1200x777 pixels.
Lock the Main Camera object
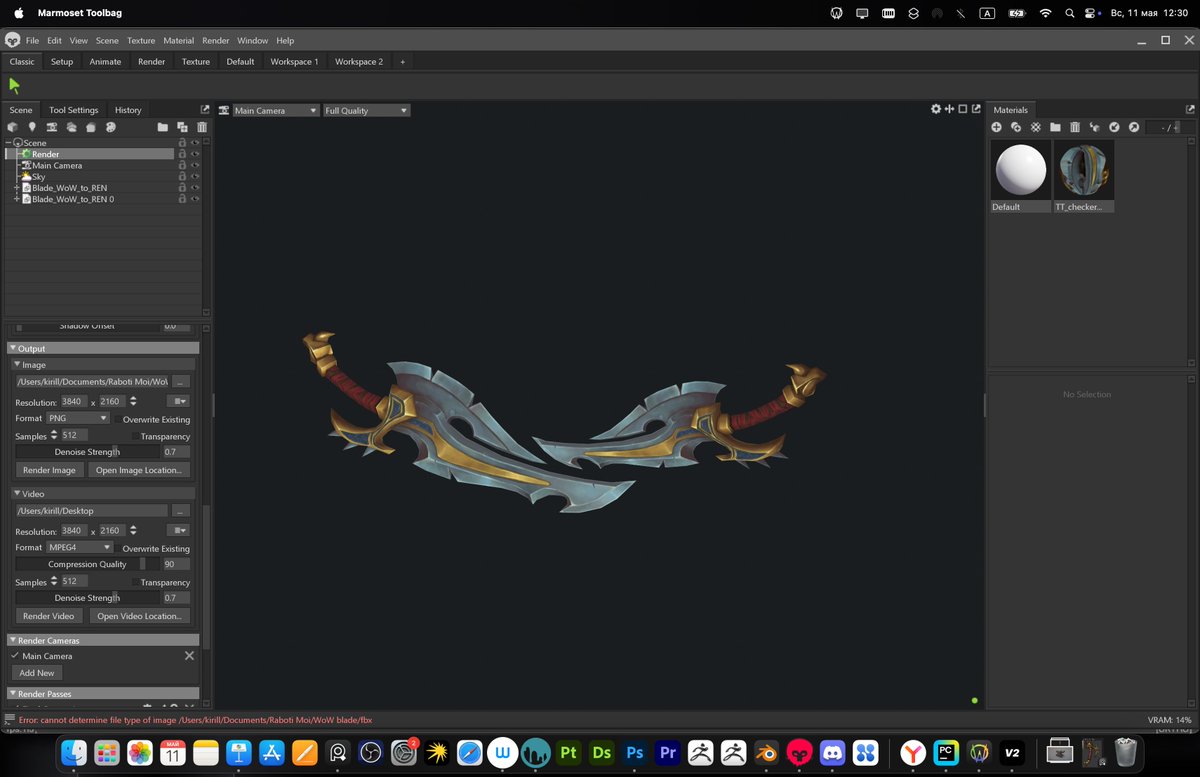pos(182,165)
